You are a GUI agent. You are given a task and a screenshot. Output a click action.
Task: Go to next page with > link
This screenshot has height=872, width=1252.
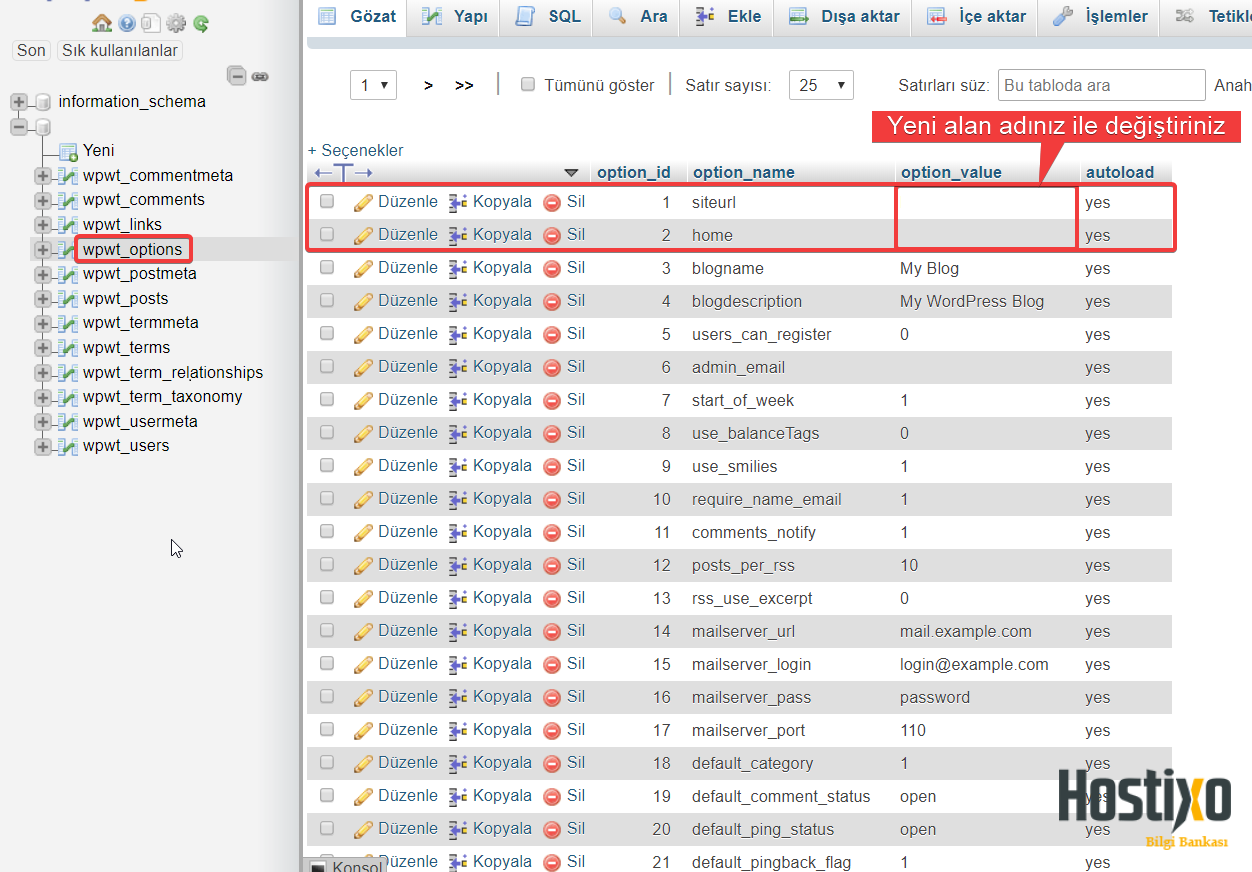coord(428,86)
